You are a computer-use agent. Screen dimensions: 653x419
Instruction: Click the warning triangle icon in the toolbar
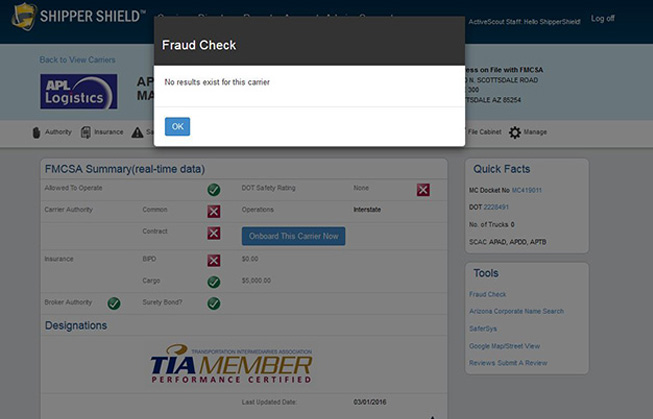[x=137, y=132]
